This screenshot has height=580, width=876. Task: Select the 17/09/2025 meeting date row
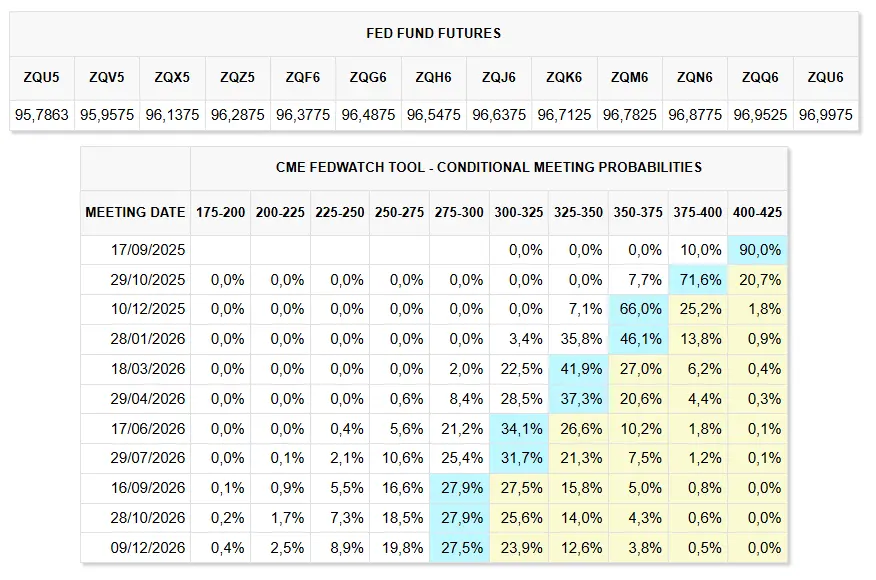click(x=148, y=250)
